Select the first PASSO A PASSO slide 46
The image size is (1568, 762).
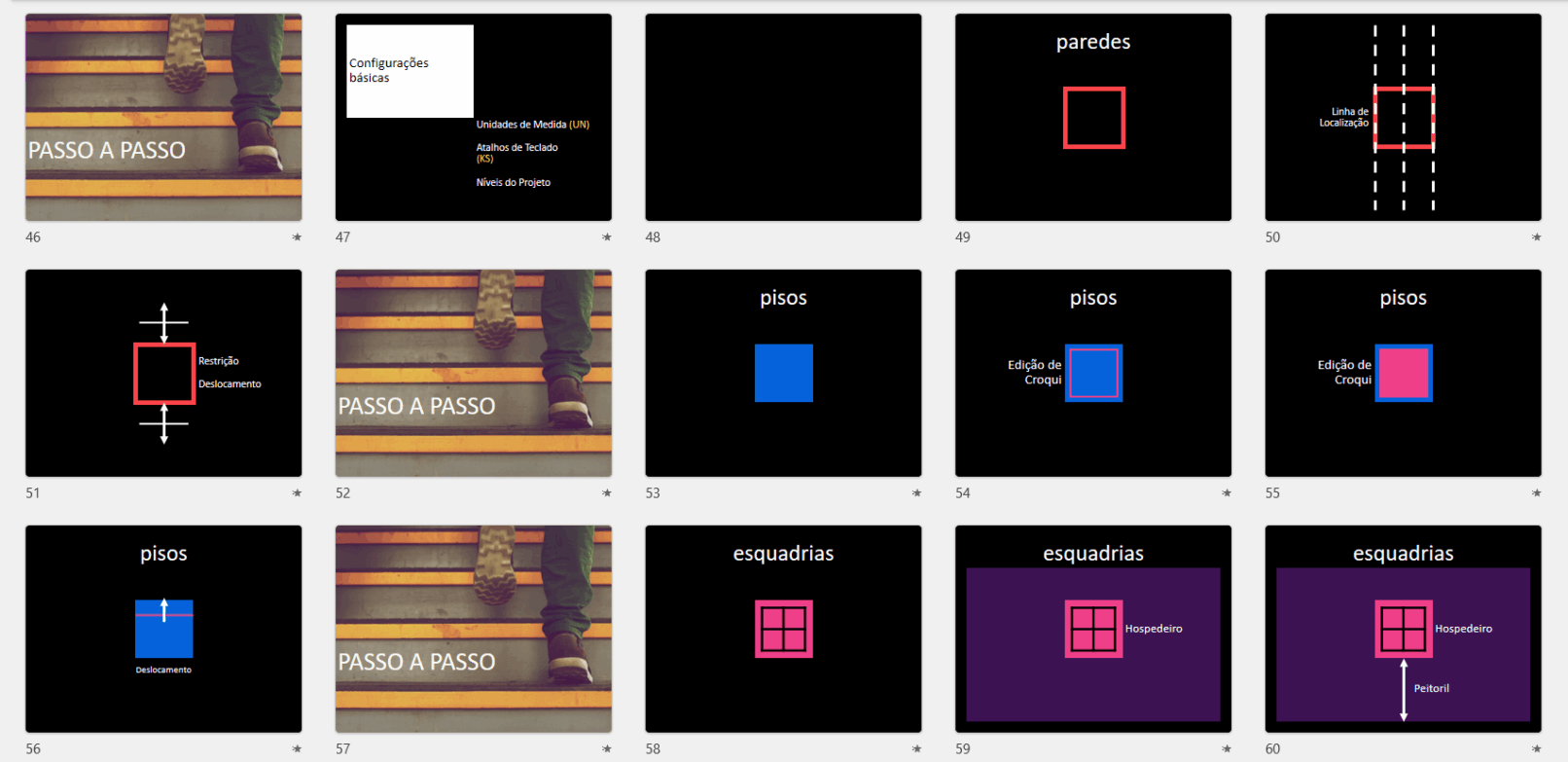163,117
